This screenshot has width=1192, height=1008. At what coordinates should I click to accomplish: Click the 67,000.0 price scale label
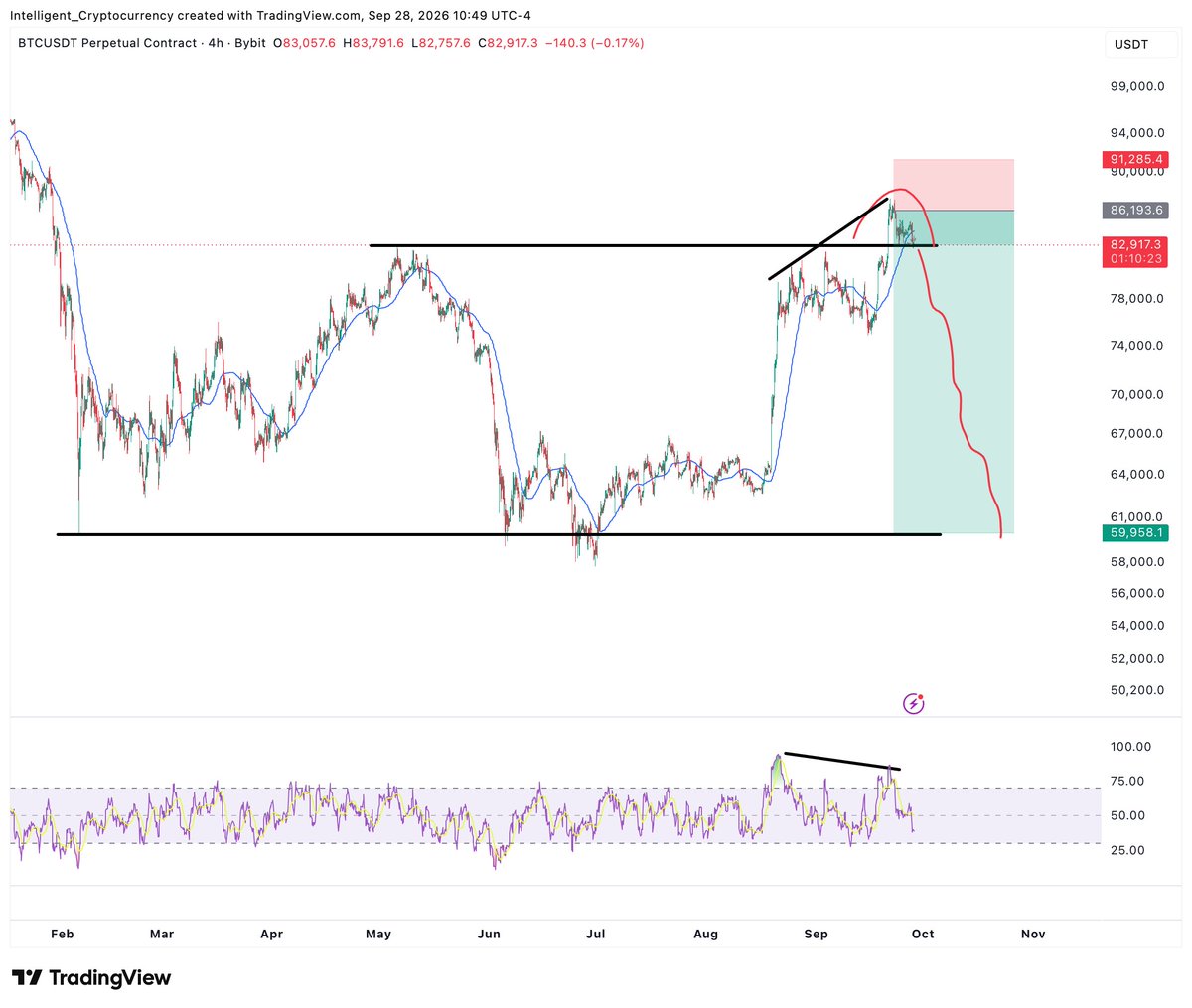pos(1137,433)
